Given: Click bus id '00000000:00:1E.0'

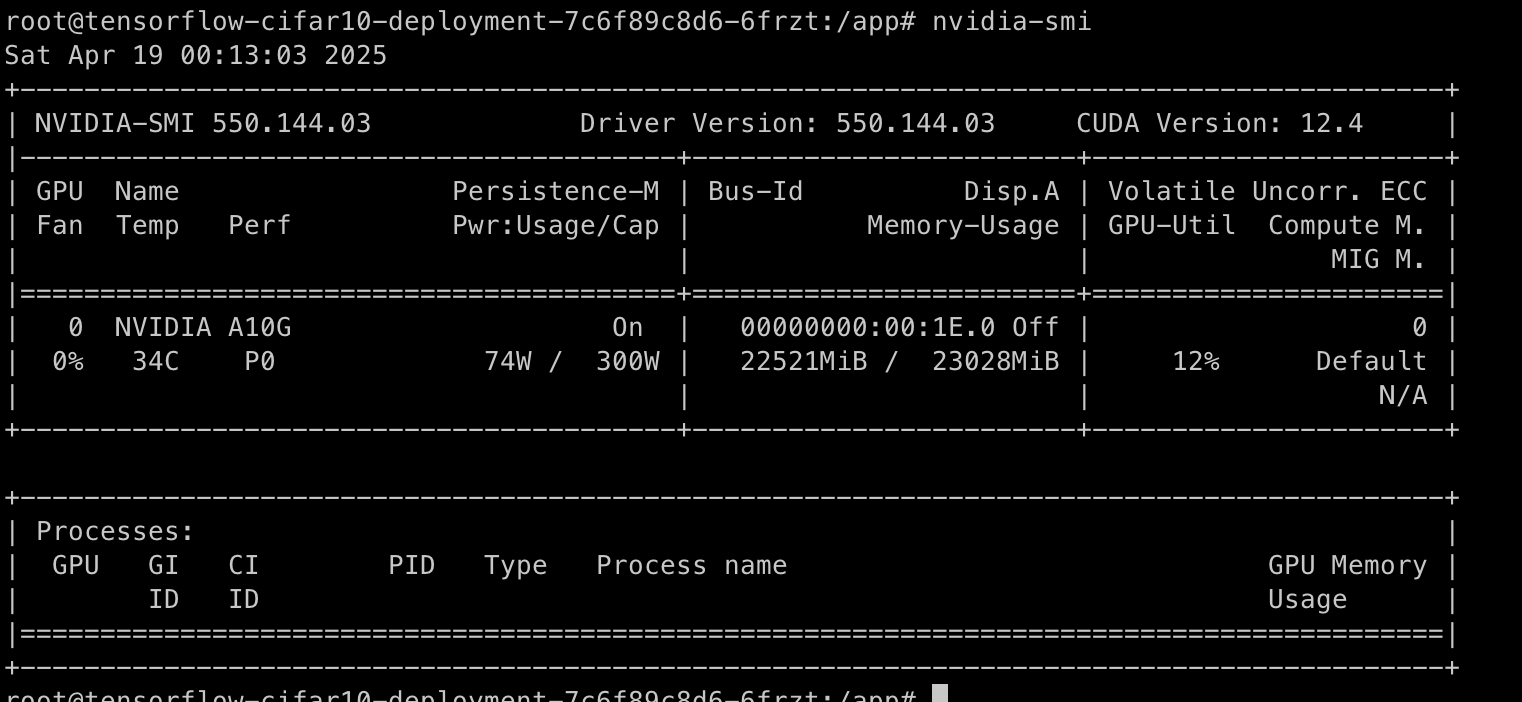Looking at the screenshot, I should pyautogui.click(x=868, y=327).
